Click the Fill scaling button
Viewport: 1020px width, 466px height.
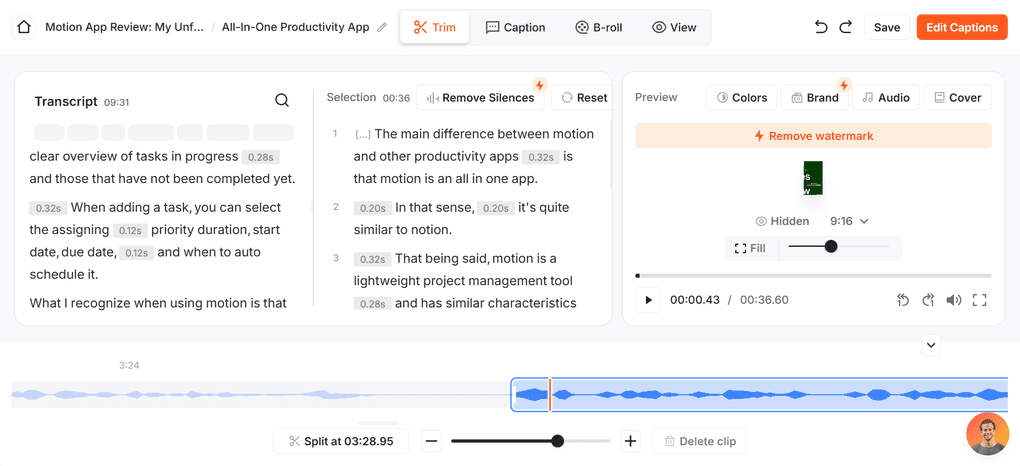click(x=750, y=248)
